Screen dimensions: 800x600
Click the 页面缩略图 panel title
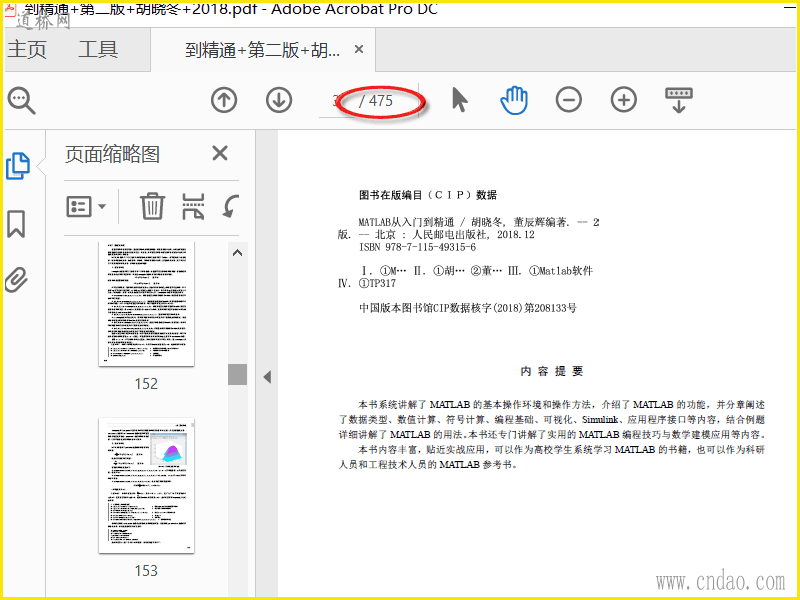(x=112, y=154)
